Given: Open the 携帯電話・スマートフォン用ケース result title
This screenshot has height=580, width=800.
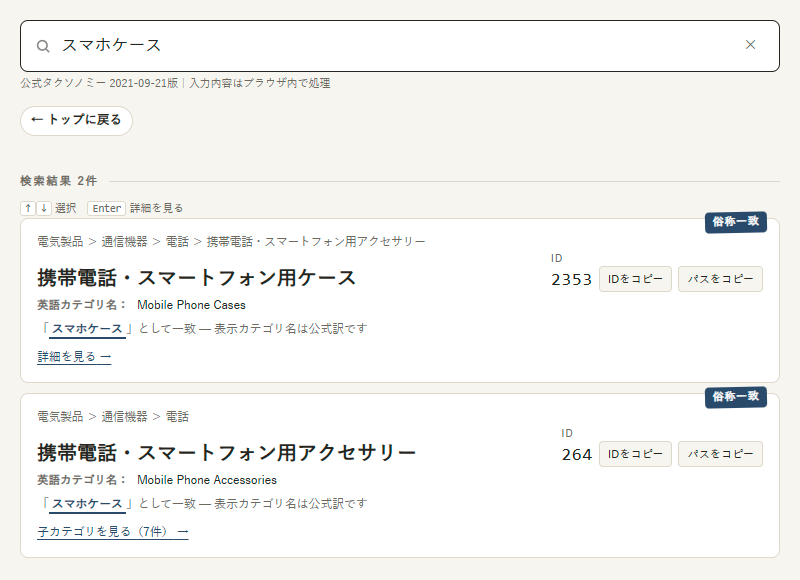Looking at the screenshot, I should click(196, 279).
